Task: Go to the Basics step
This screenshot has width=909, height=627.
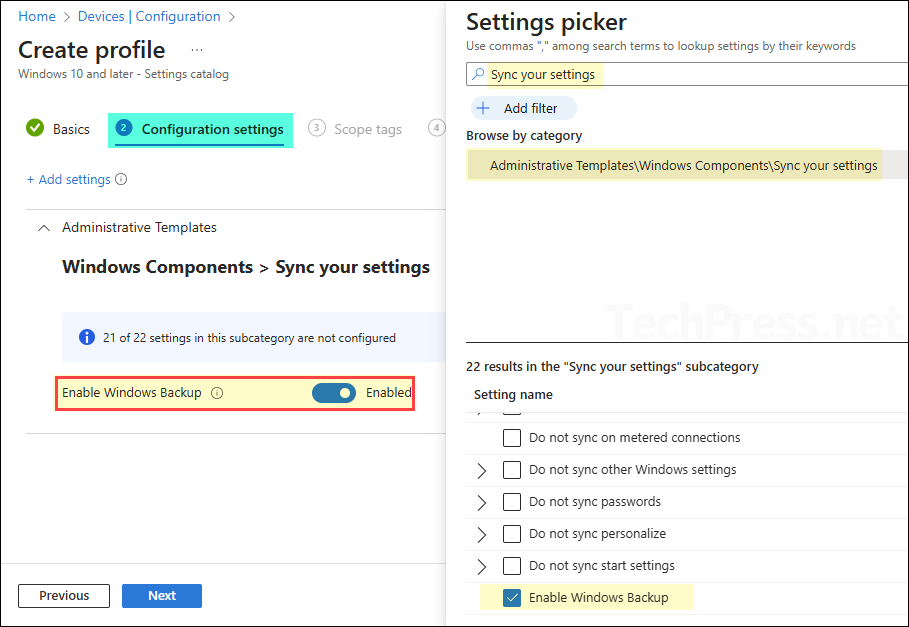Action: [71, 129]
